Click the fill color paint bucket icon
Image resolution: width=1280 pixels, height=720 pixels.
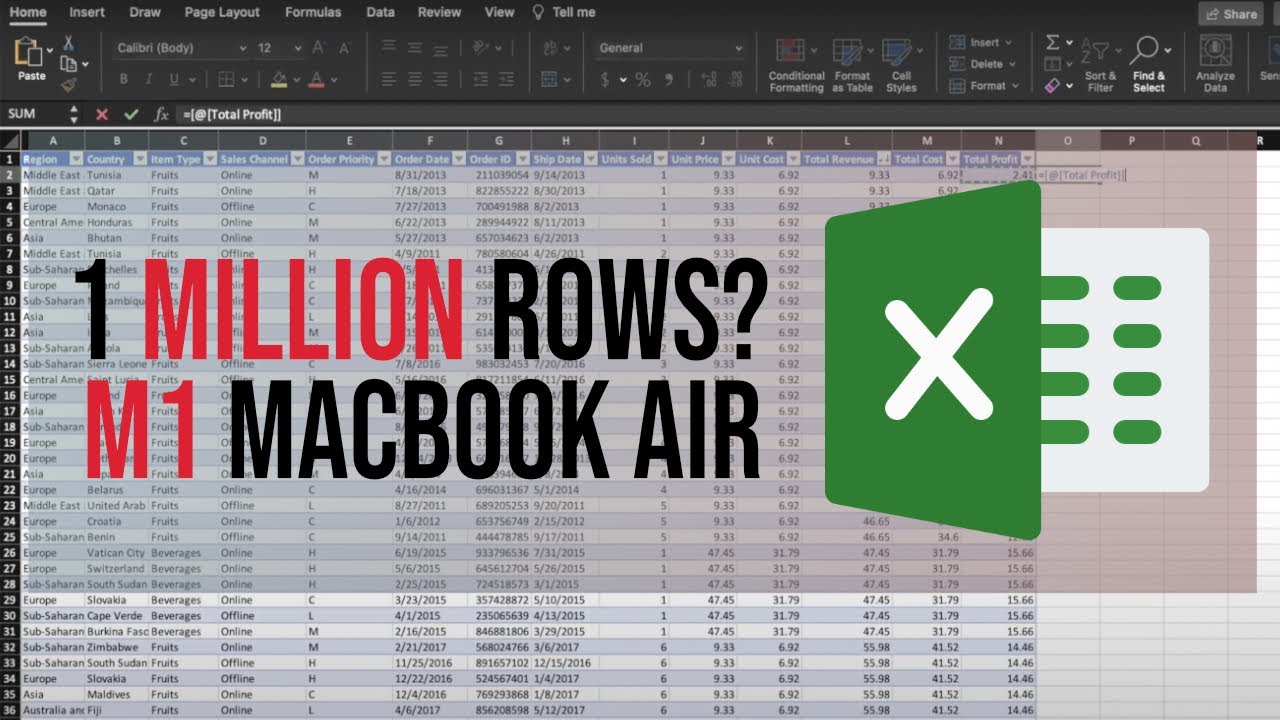tap(279, 79)
